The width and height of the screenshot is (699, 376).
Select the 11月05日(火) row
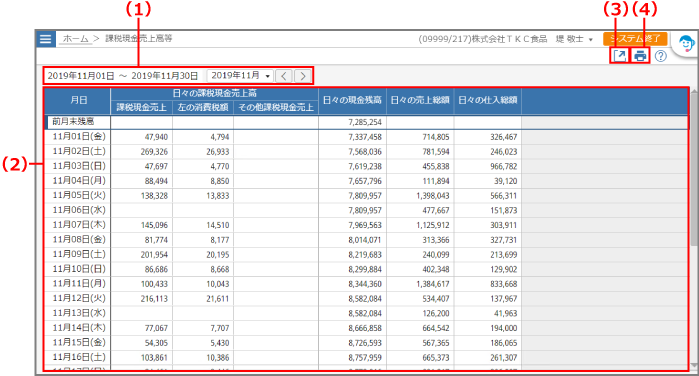366,196
